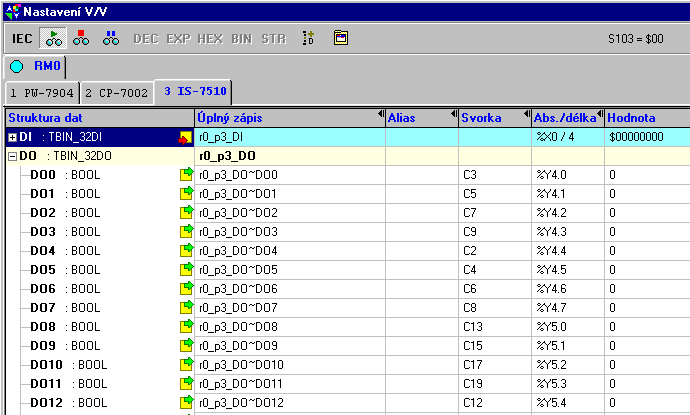Screen dimensions: 690x415
Task: Click the %Y5.2 address cell
Action: (568, 365)
